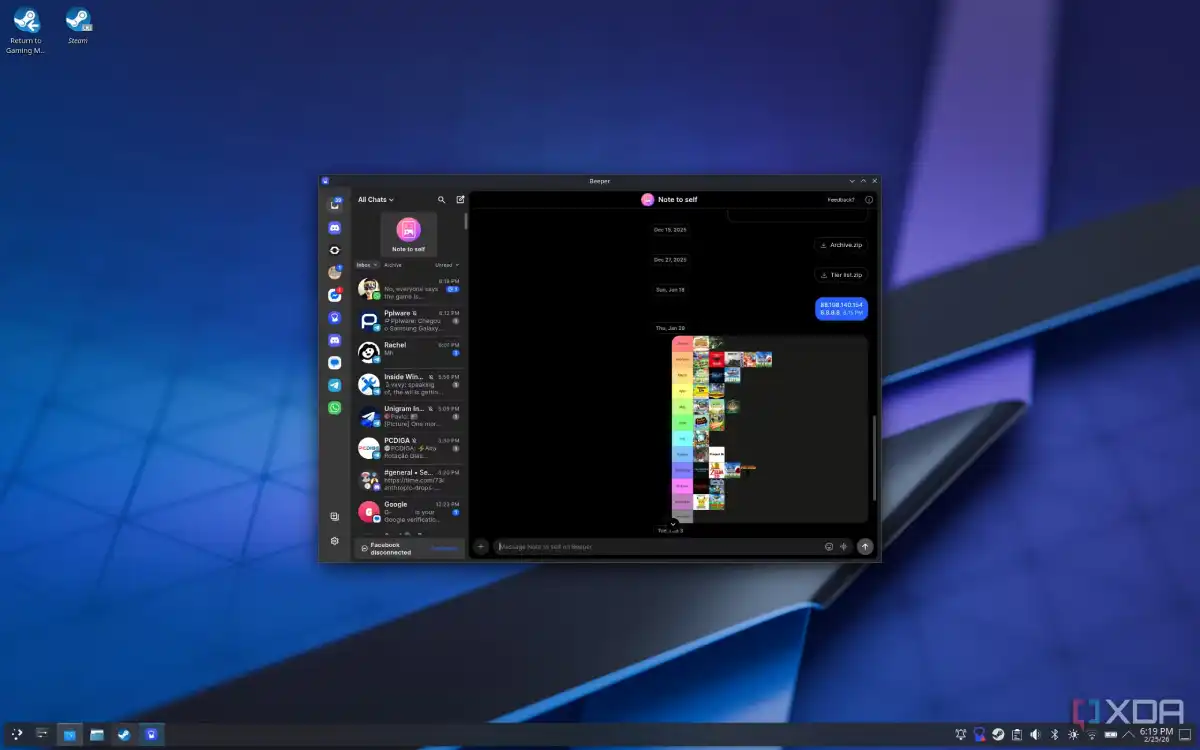Open the Note to self chat header title

click(x=677, y=200)
